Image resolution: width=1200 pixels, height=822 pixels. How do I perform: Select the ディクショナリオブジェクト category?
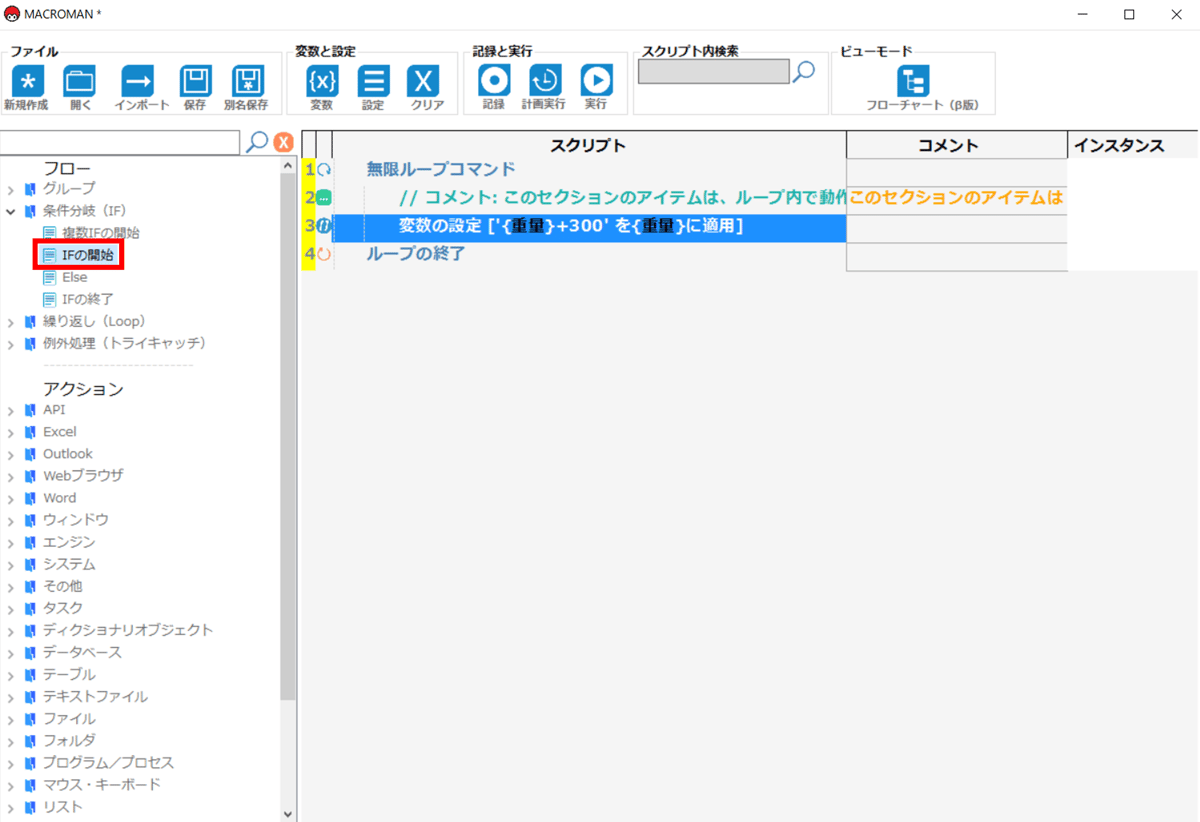coord(128,630)
